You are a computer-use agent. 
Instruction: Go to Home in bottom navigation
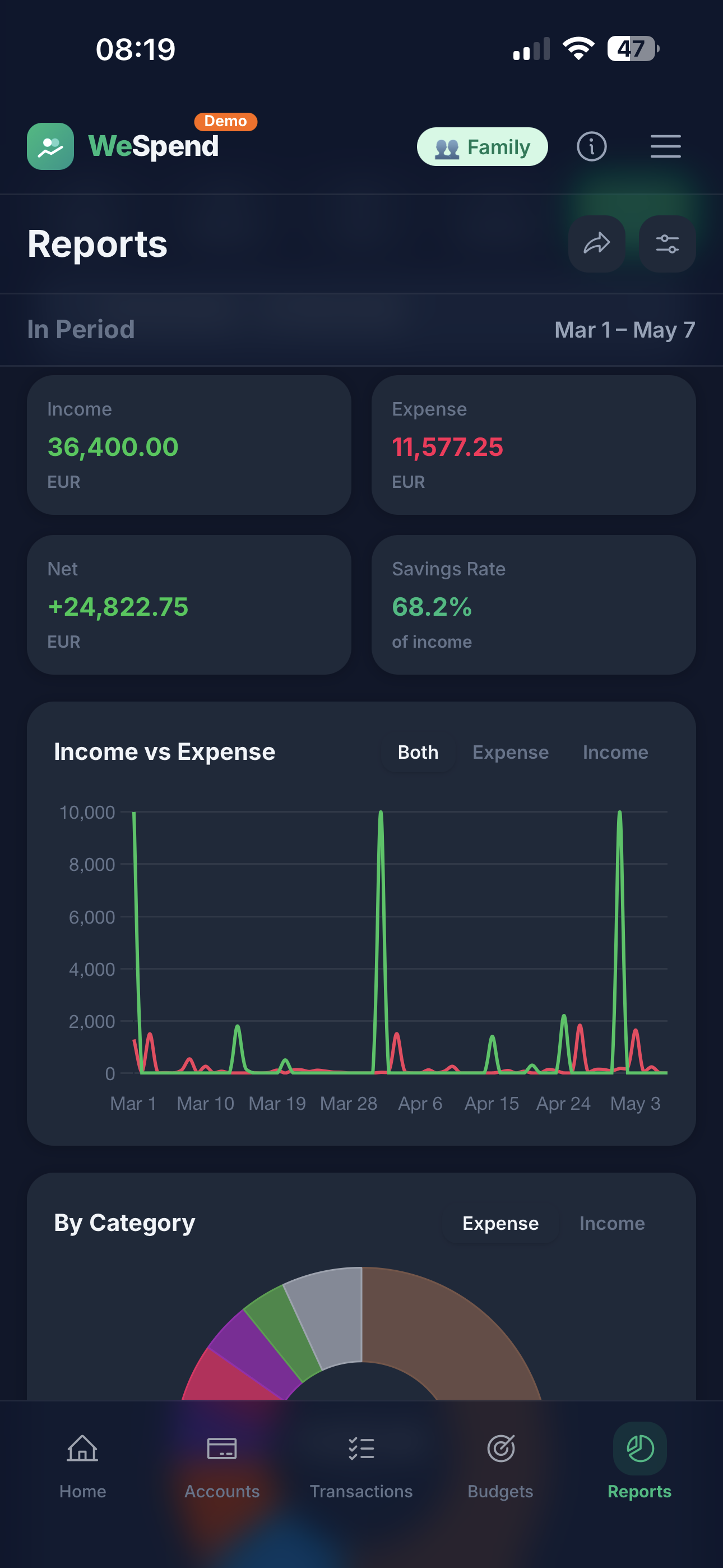tap(83, 1465)
